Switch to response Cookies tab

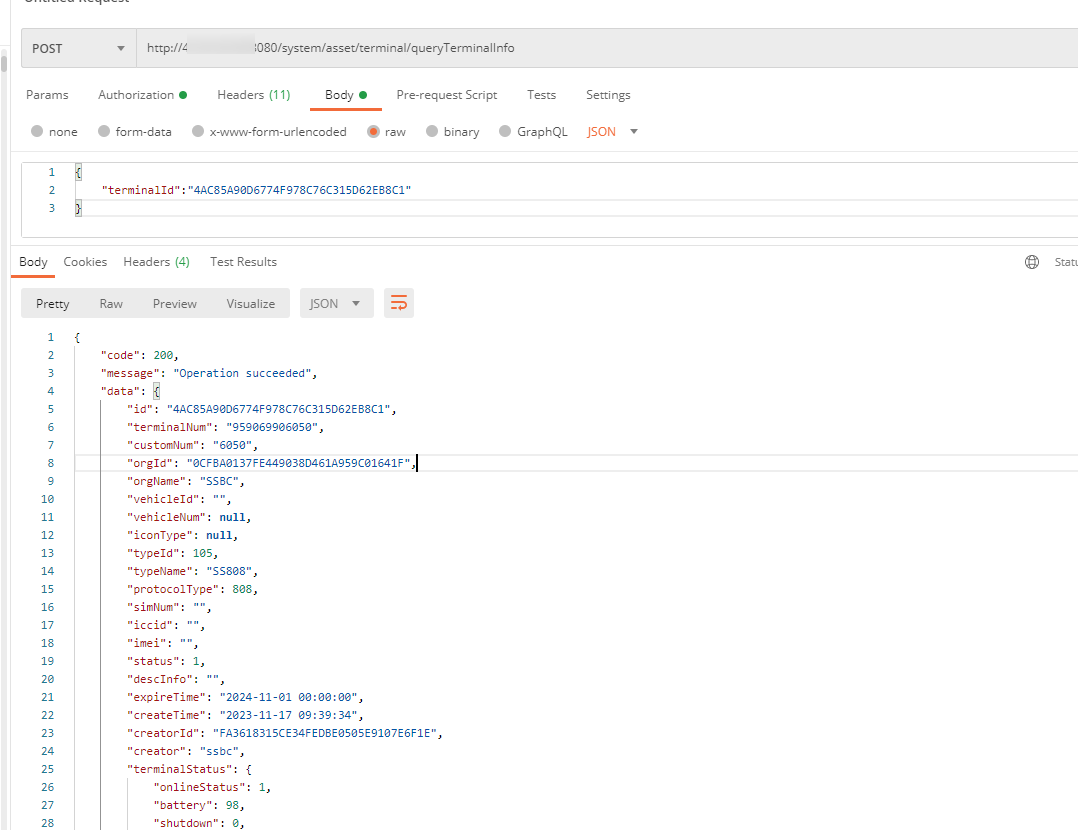pos(85,262)
